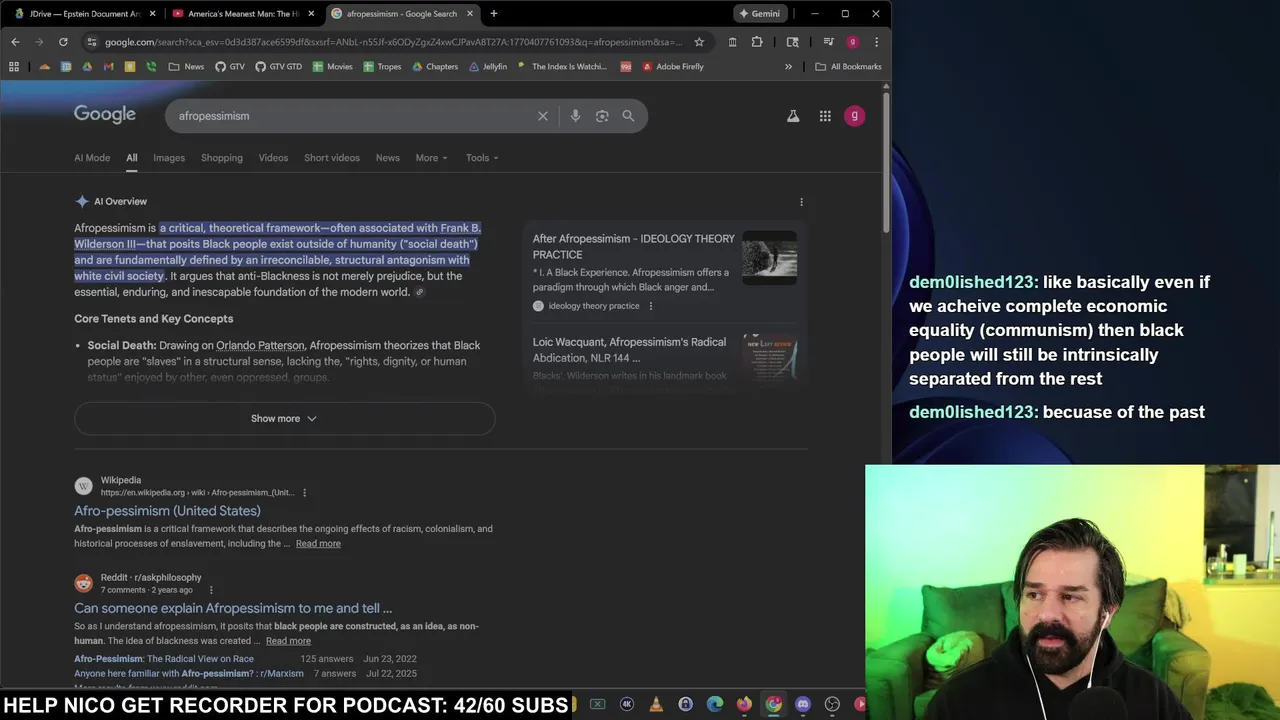The width and height of the screenshot is (1280, 720).
Task: Open the Chrome extensions puzzle icon
Action: [x=757, y=42]
